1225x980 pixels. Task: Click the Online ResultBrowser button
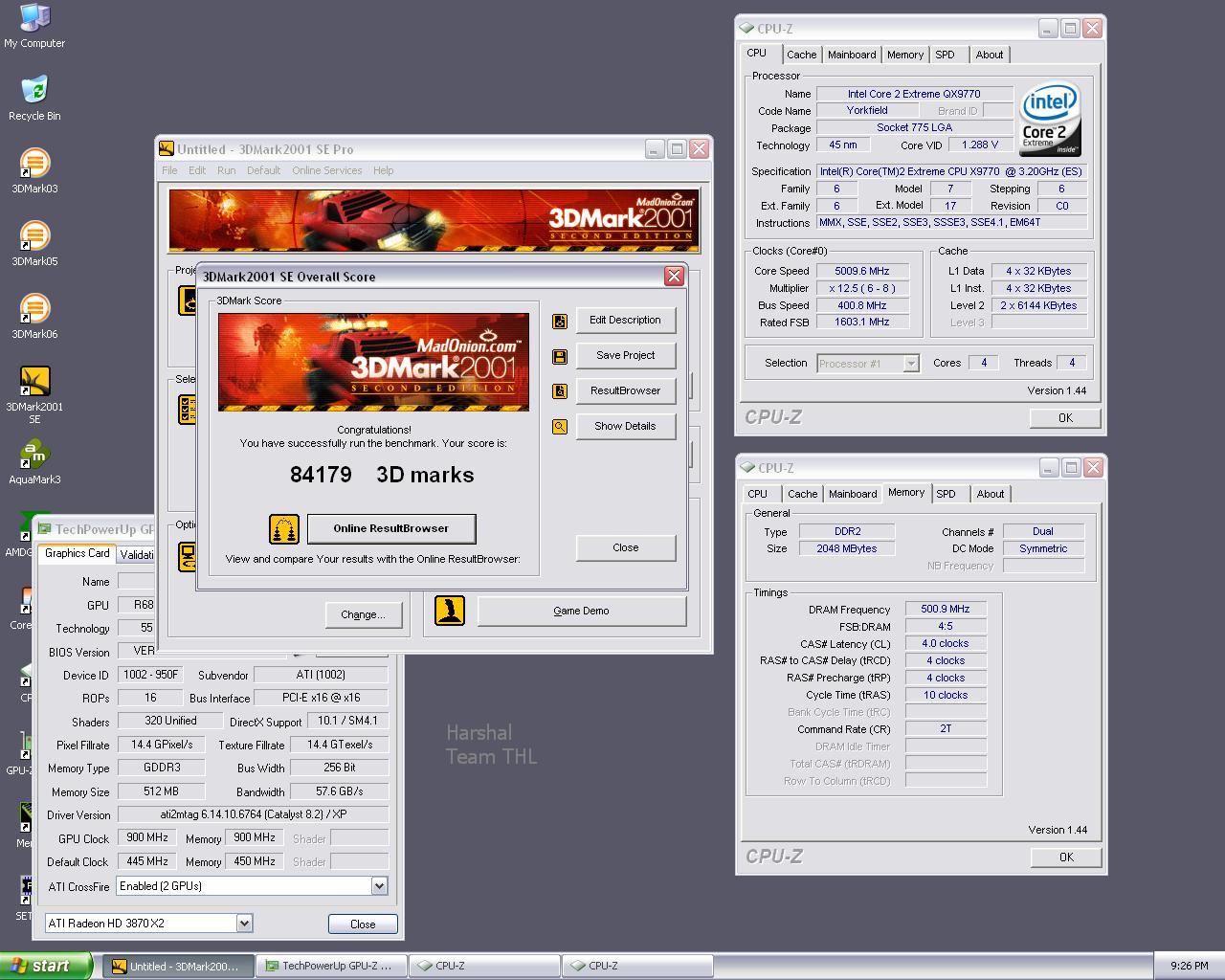[x=390, y=529]
